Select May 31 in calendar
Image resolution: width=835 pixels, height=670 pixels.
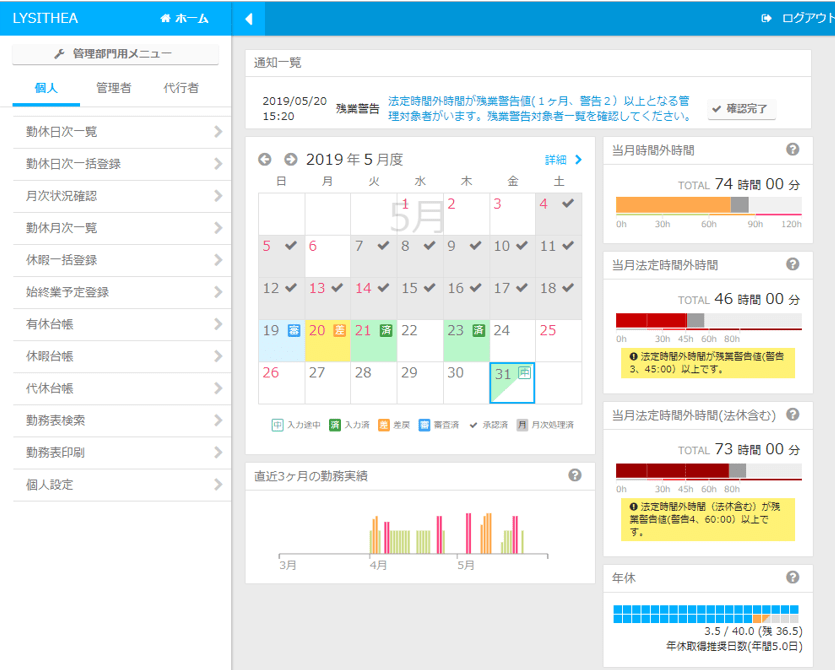pos(512,382)
